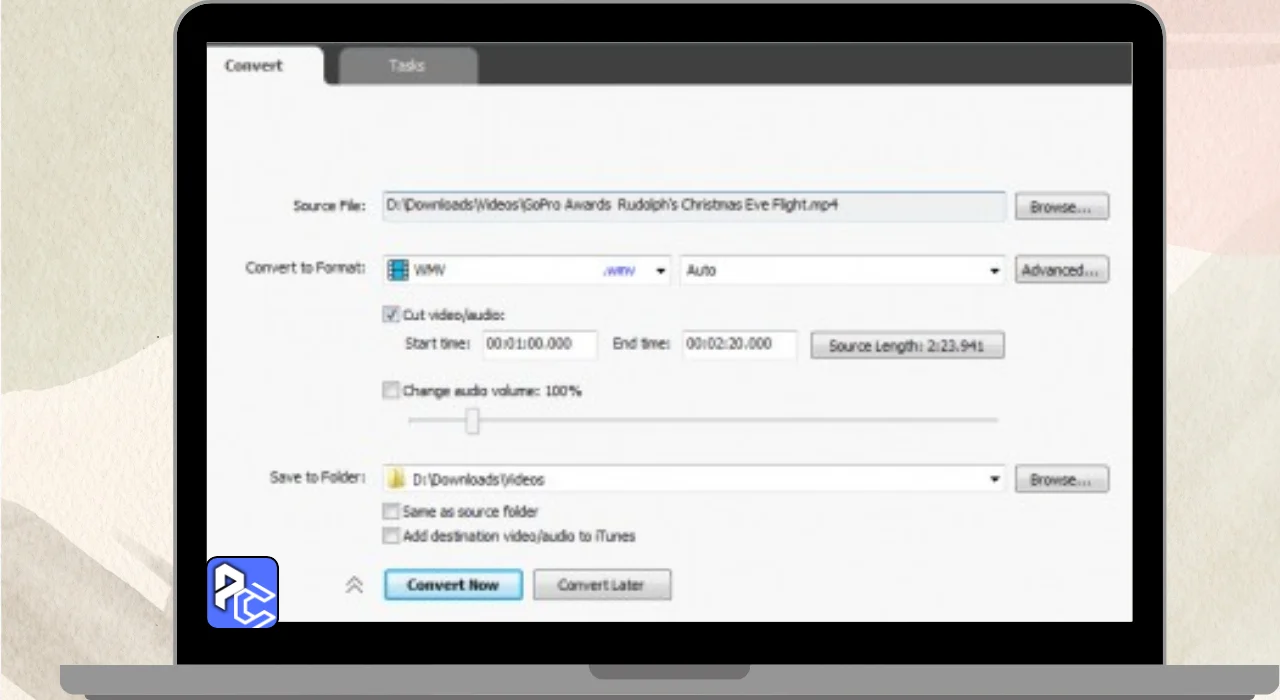Open Advanced format settings

1062,270
